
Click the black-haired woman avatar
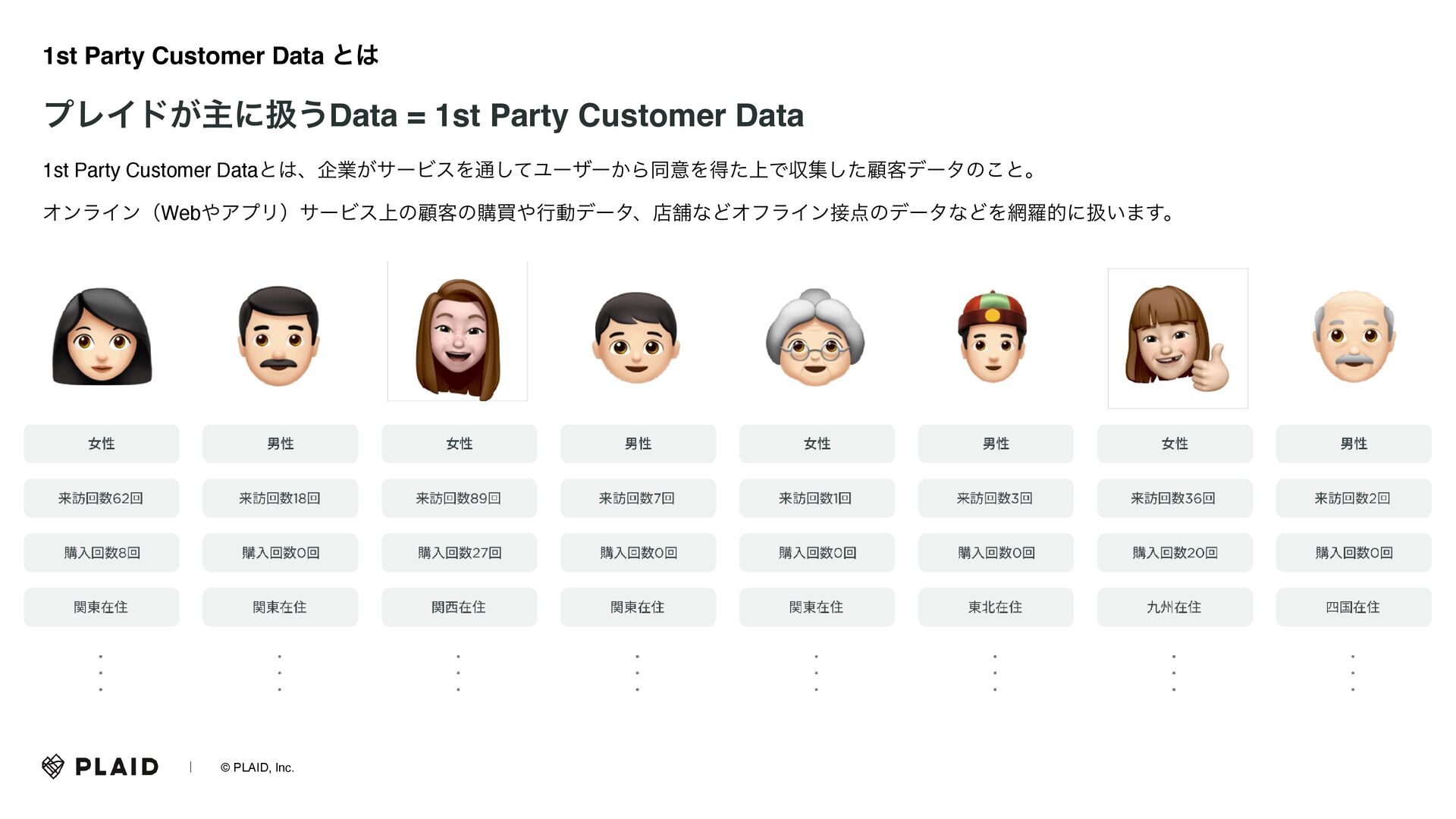coord(102,337)
